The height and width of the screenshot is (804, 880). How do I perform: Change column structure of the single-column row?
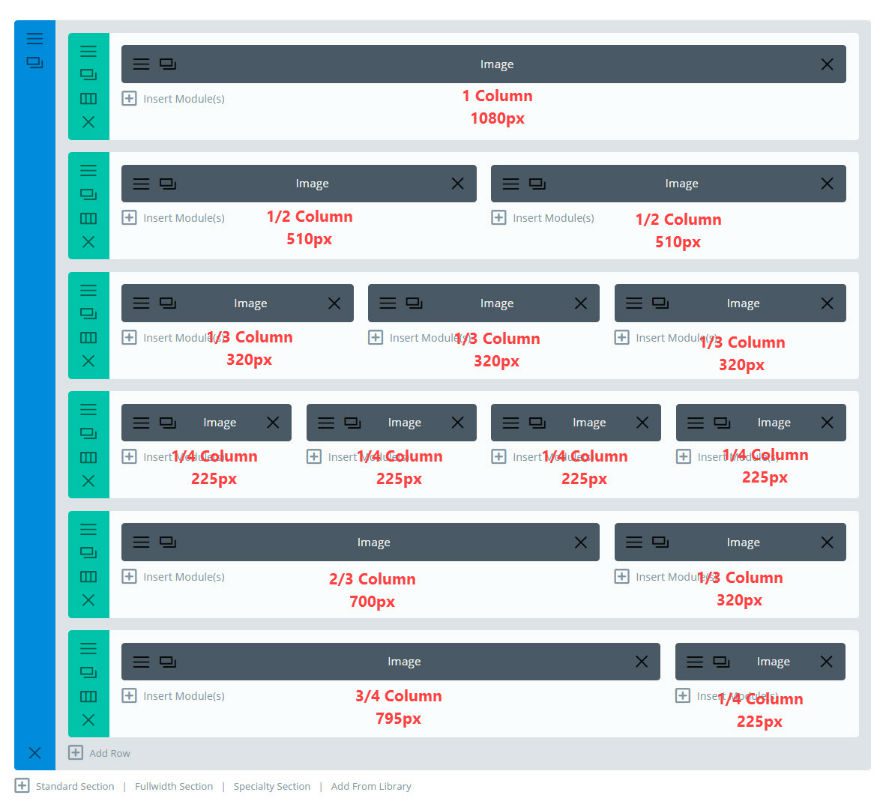click(88, 98)
